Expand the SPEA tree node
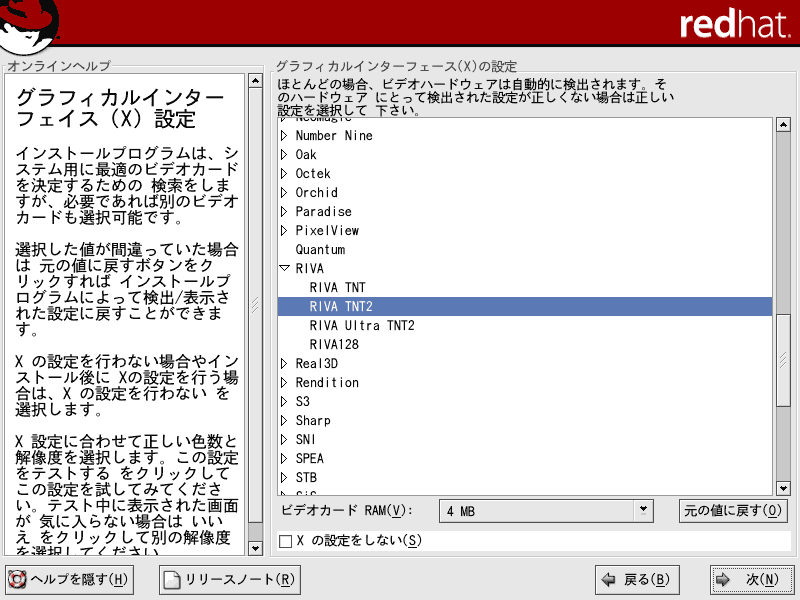800x600 pixels. tap(284, 459)
